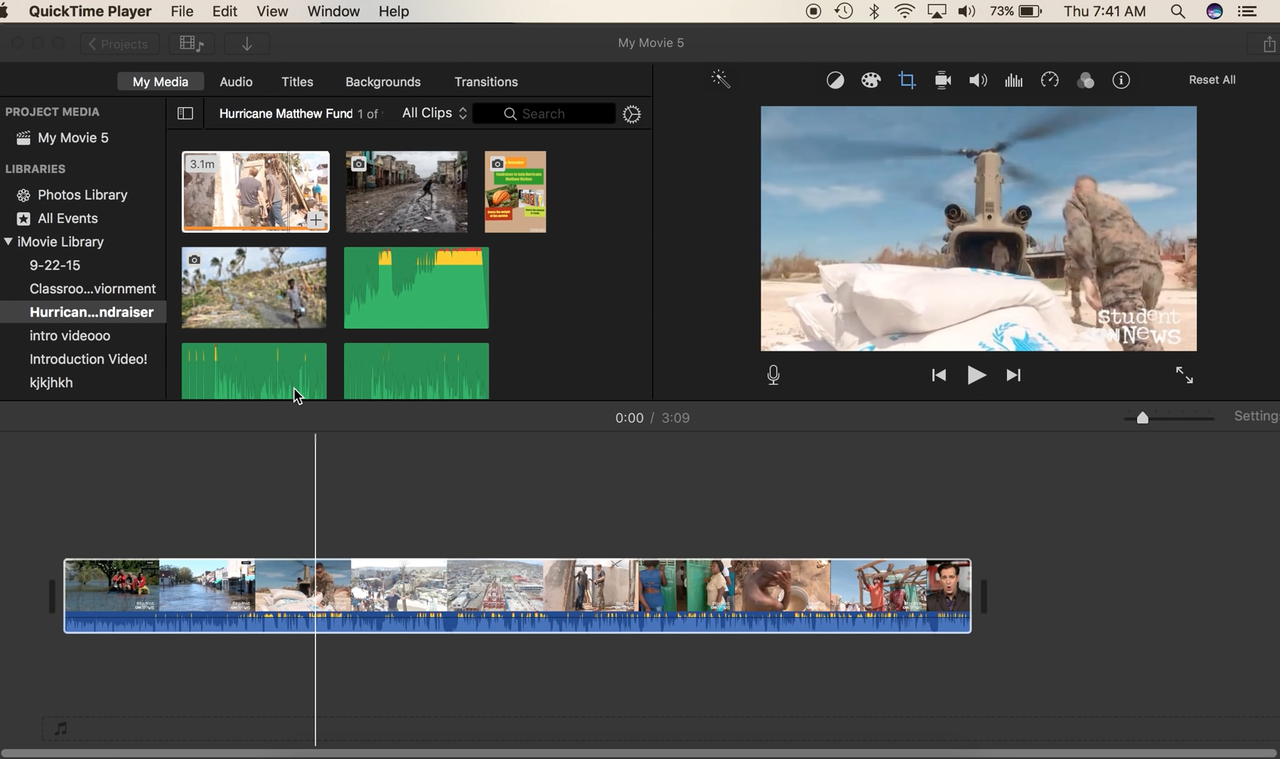Screen dimensions: 1280x759
Task: Open the All Clips filter dropdown
Action: click(x=432, y=113)
